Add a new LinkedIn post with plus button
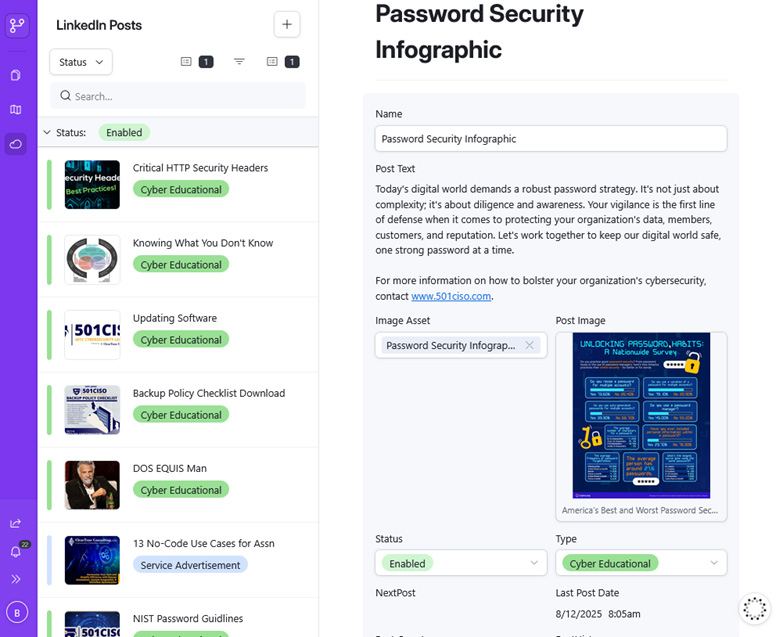Image resolution: width=783 pixels, height=637 pixels. [286, 25]
